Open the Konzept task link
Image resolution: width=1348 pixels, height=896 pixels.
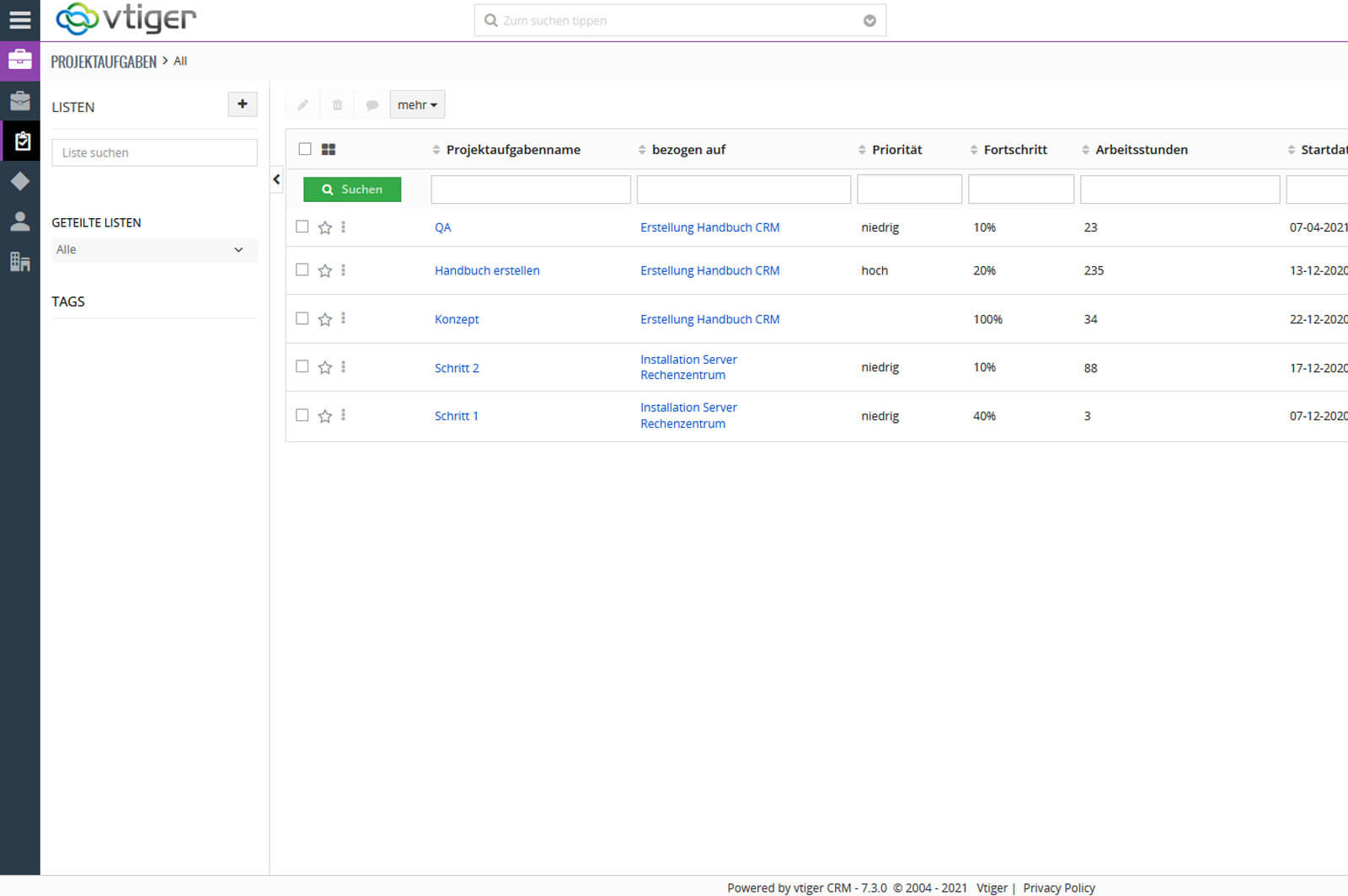tap(457, 319)
